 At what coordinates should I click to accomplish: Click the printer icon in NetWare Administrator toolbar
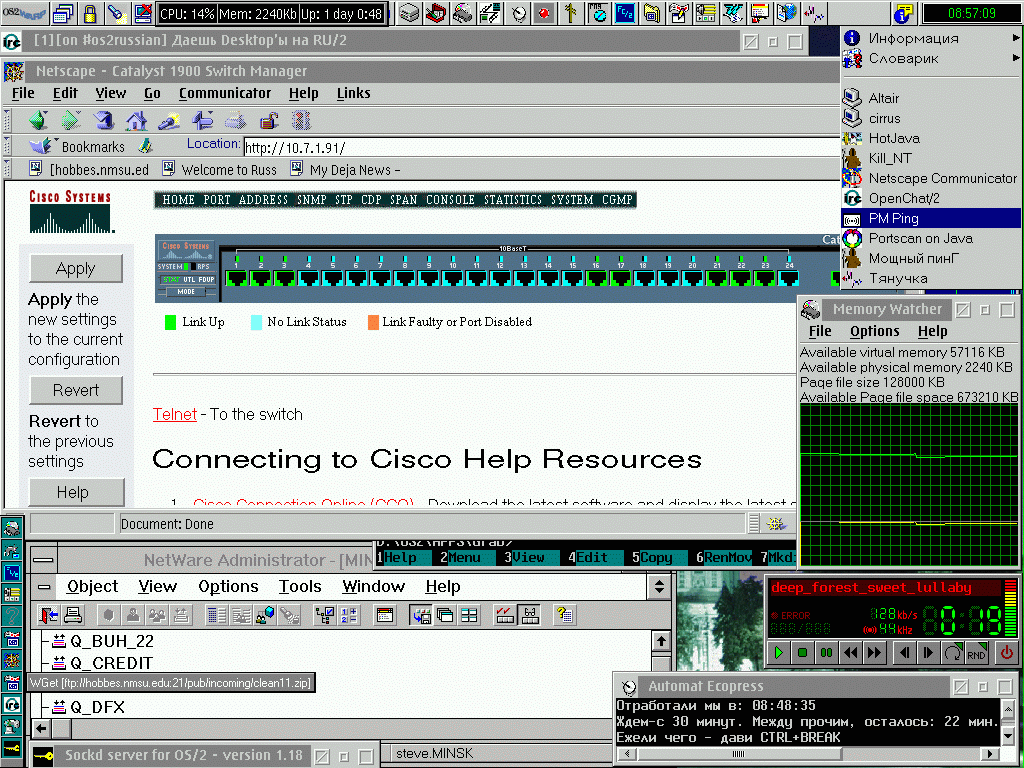tap(72, 615)
